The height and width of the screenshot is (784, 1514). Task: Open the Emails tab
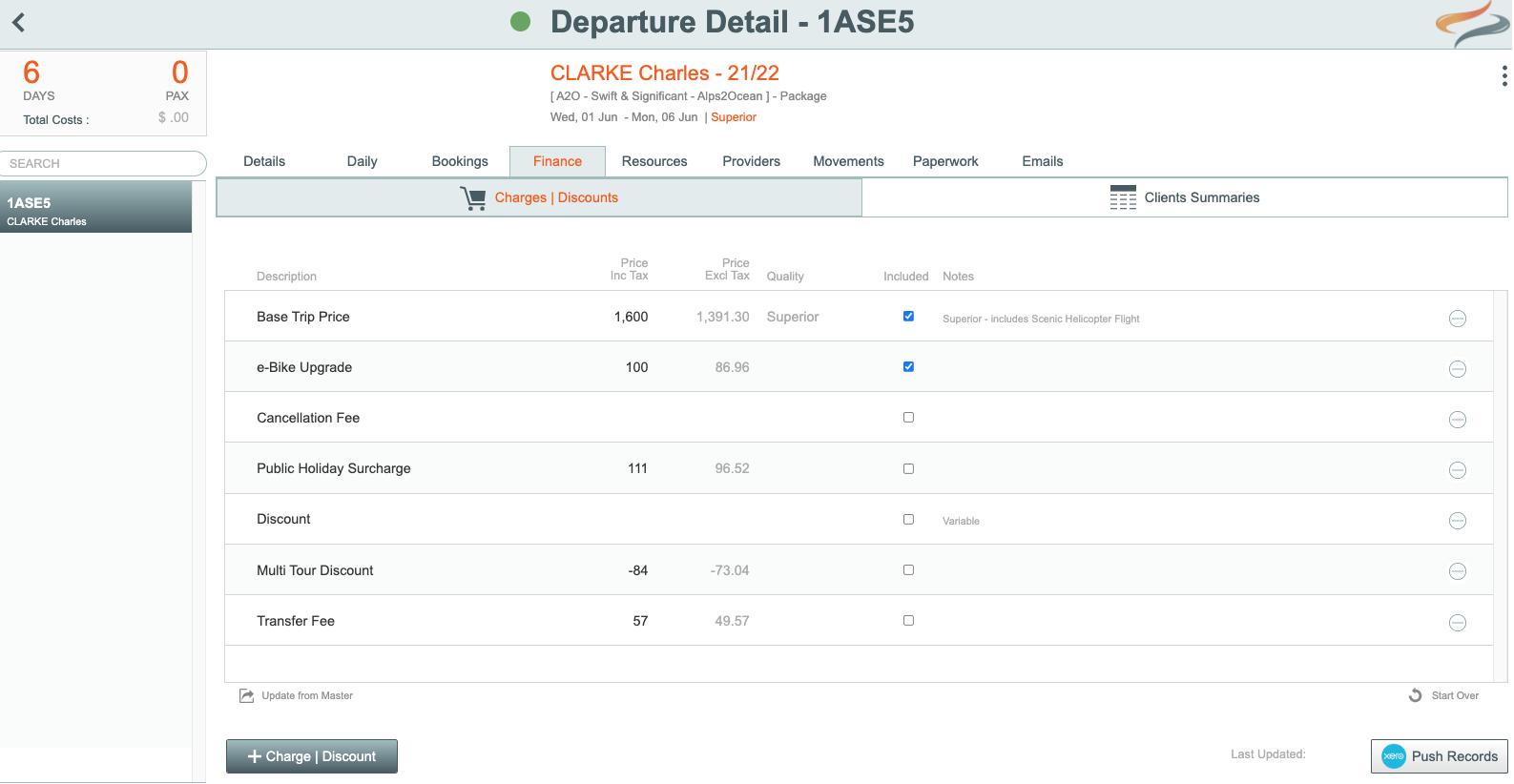pyautogui.click(x=1043, y=161)
